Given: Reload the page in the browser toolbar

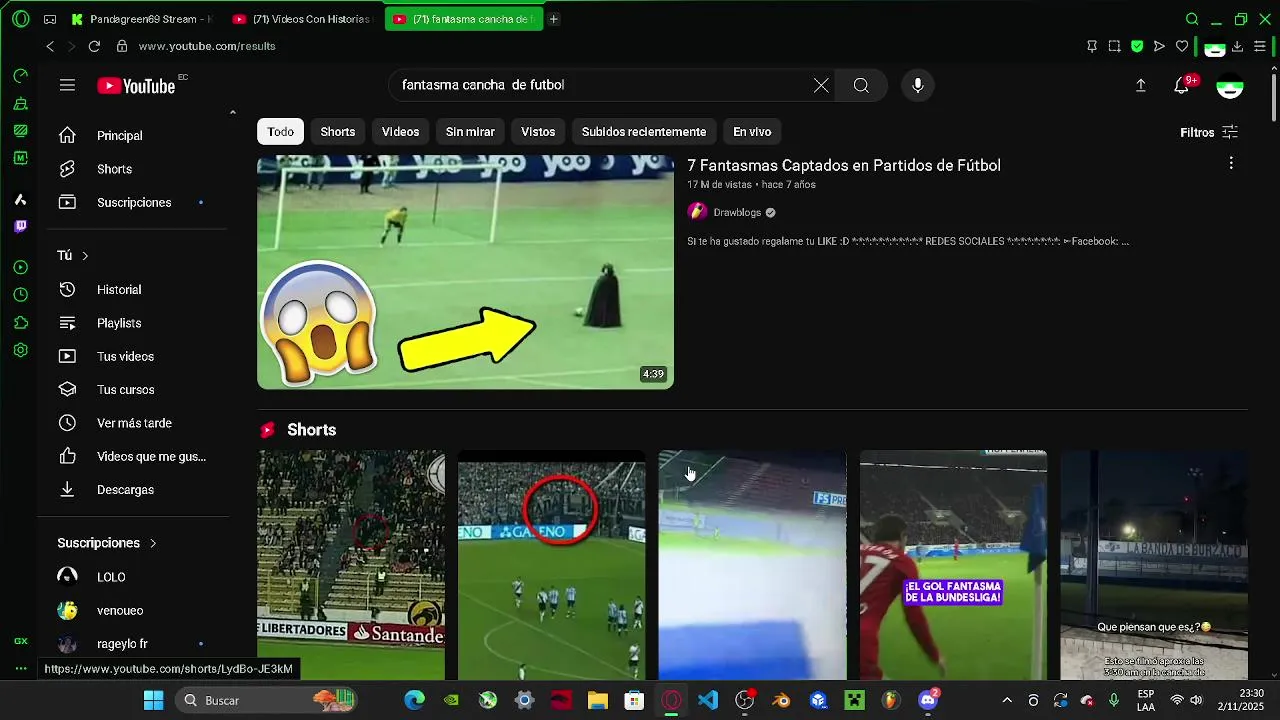Looking at the screenshot, I should (x=94, y=46).
